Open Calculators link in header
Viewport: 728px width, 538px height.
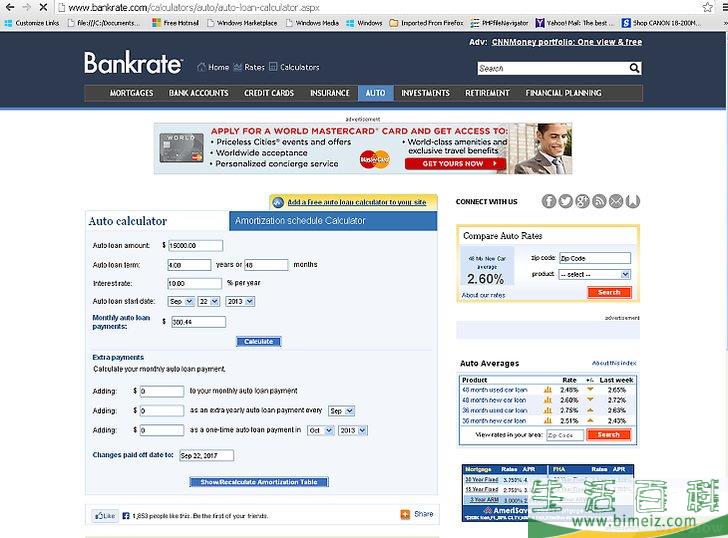click(x=294, y=67)
